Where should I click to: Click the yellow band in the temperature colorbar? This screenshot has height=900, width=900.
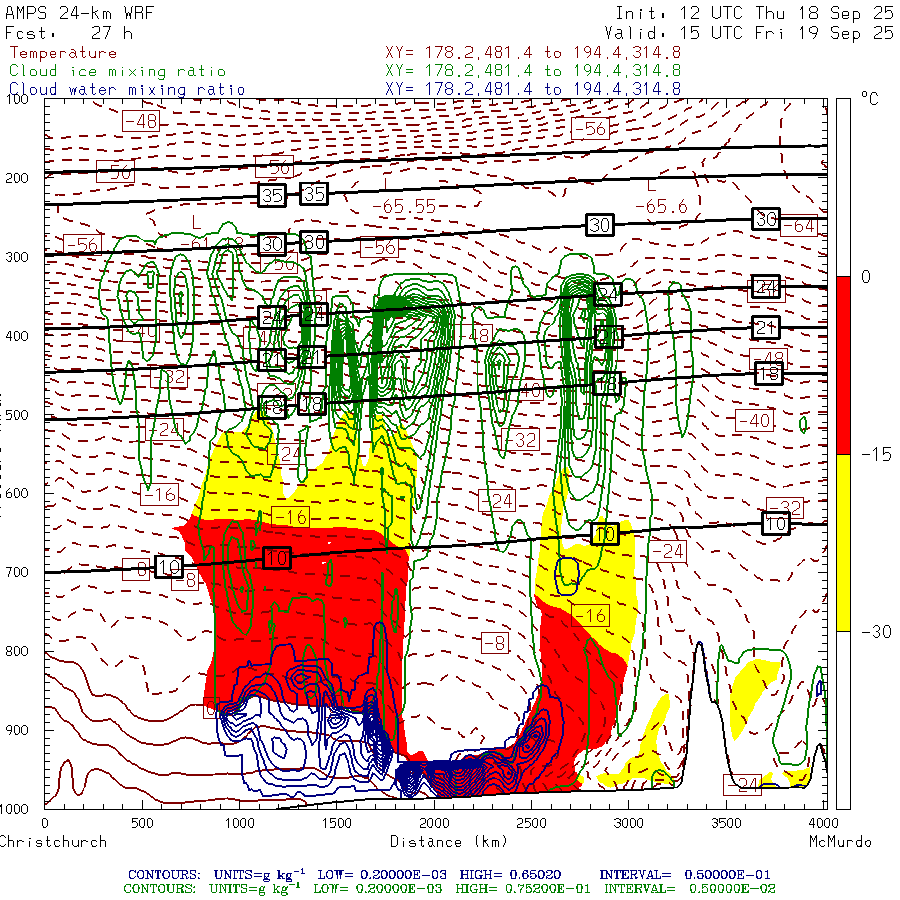(x=843, y=542)
